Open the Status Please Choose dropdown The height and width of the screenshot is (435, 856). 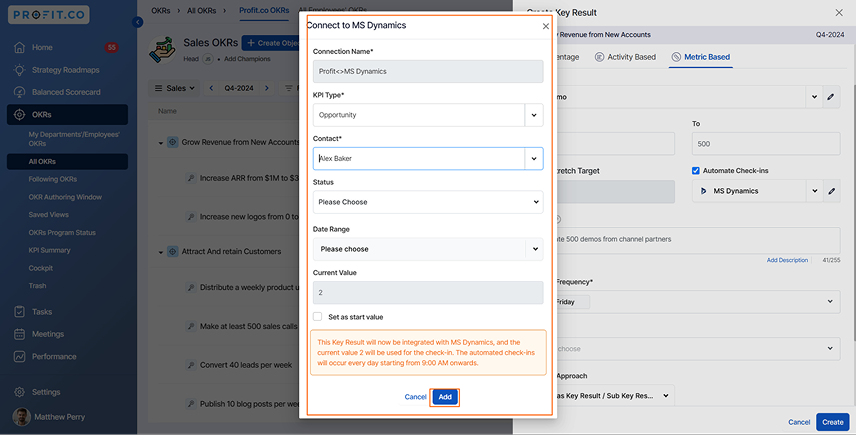click(x=428, y=202)
